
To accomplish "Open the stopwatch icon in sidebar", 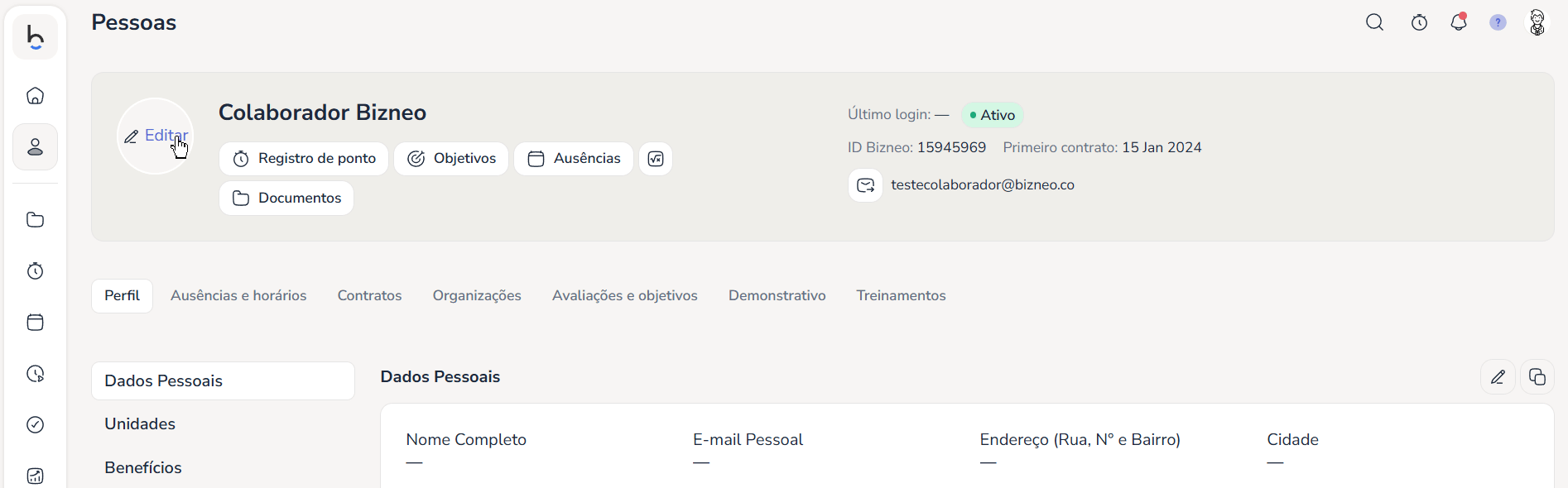I will [36, 271].
